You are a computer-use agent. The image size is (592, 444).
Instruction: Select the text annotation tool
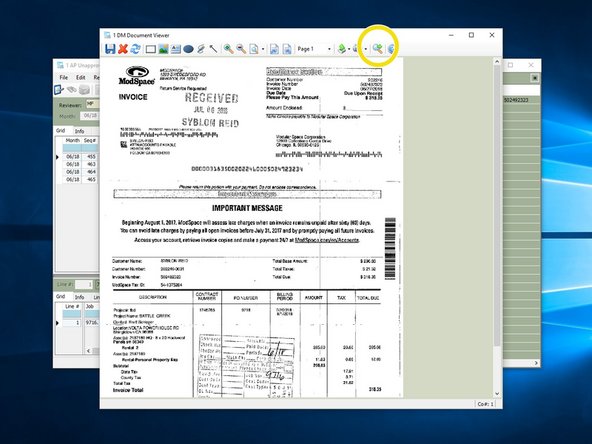(176, 49)
